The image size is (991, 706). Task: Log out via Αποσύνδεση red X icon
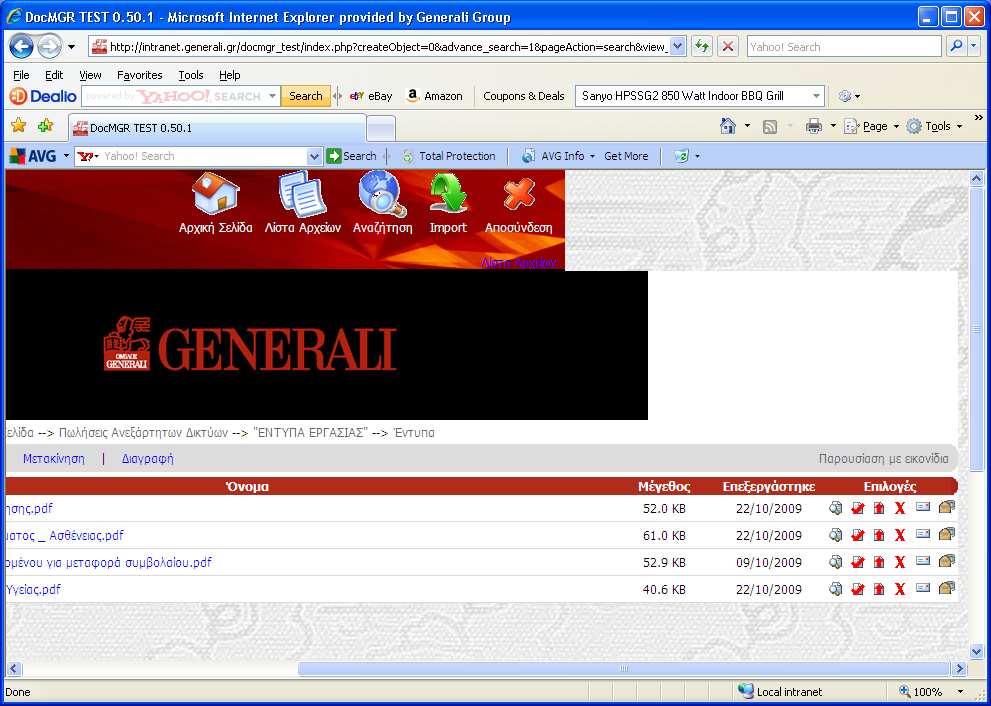click(x=519, y=195)
